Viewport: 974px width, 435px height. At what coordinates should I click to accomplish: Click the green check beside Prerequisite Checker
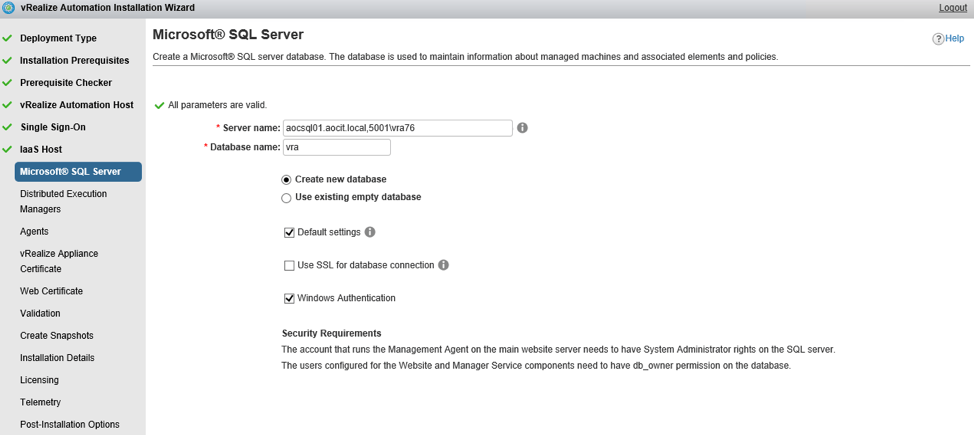(x=7, y=83)
